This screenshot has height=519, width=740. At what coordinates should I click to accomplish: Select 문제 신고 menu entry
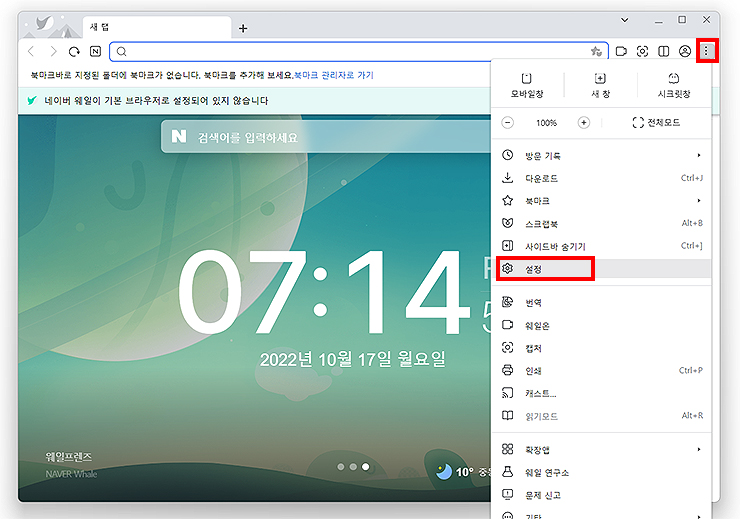click(x=601, y=495)
